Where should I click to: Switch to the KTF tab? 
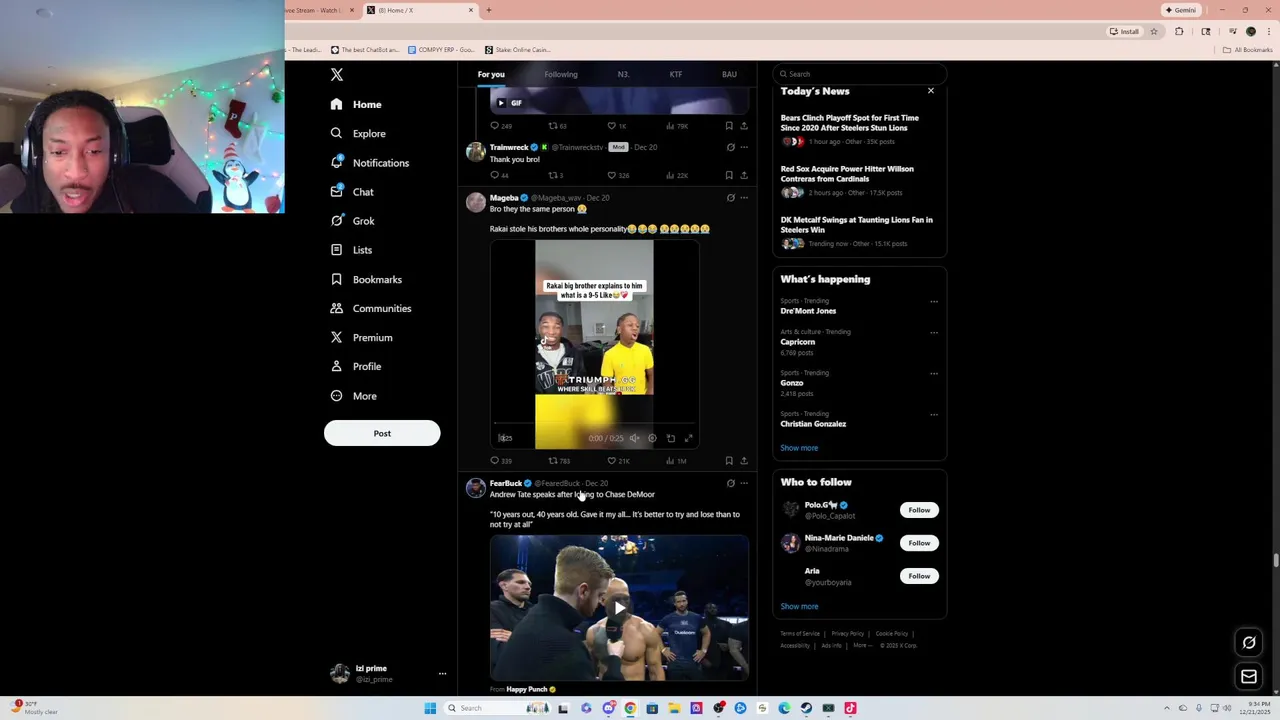coord(676,74)
